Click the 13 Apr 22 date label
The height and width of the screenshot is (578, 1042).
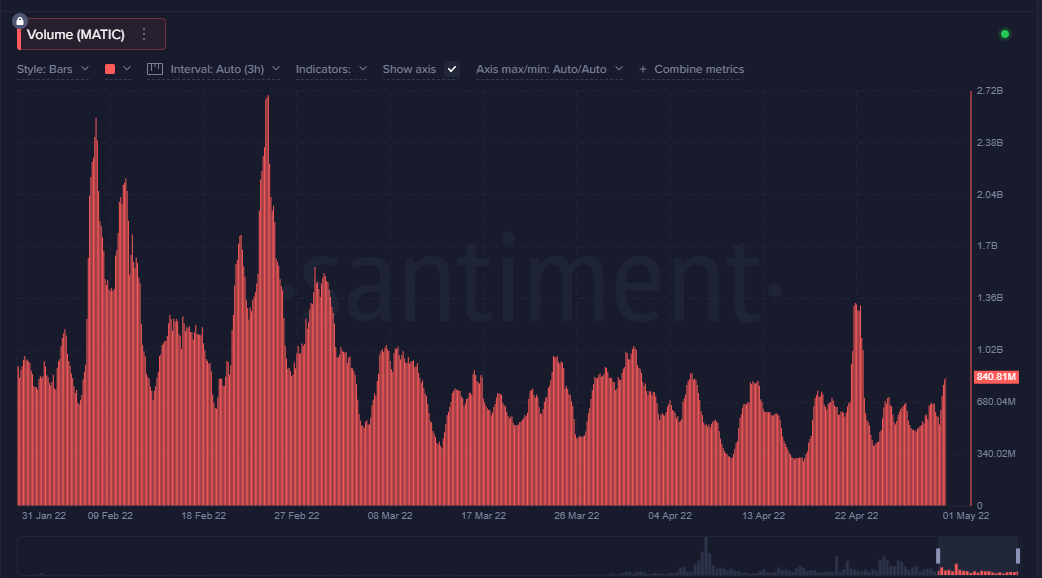(x=764, y=516)
